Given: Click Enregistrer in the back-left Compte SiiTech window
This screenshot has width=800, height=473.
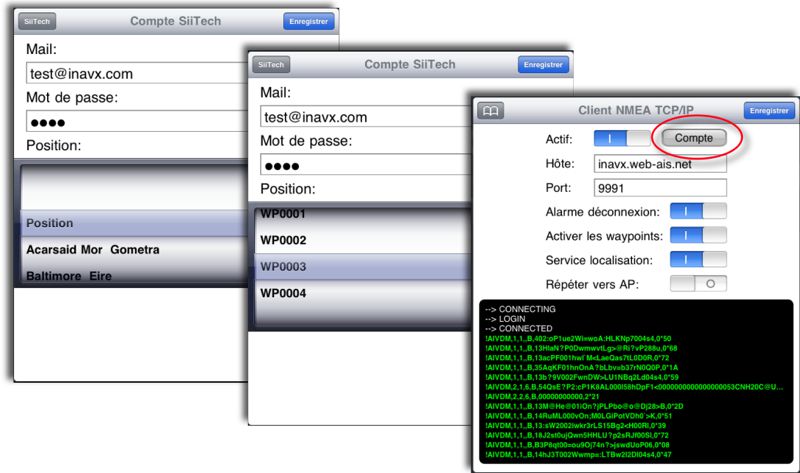Looking at the screenshot, I should click(x=308, y=21).
